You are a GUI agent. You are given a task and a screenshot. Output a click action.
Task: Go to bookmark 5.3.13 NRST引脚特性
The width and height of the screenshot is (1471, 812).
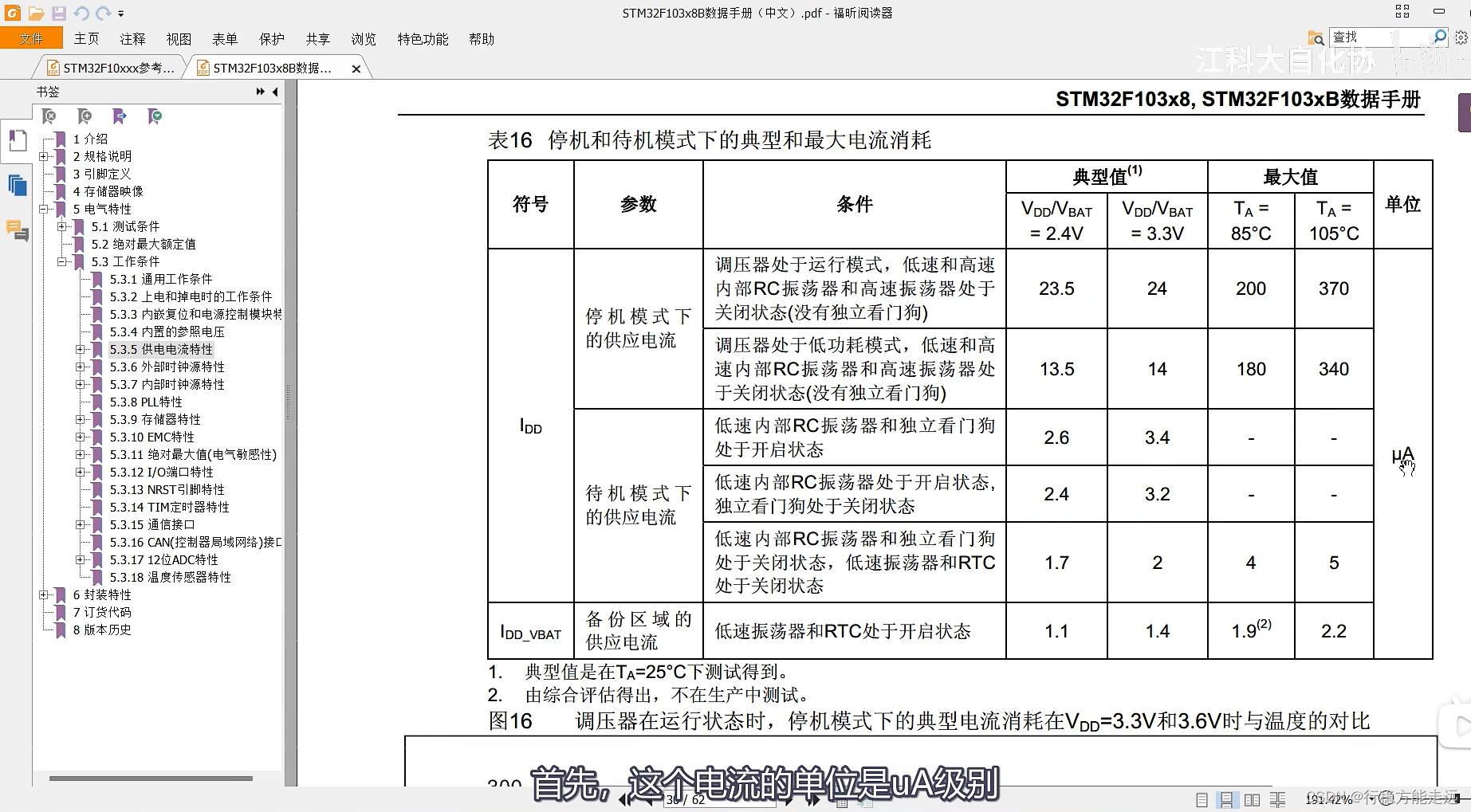click(x=167, y=489)
